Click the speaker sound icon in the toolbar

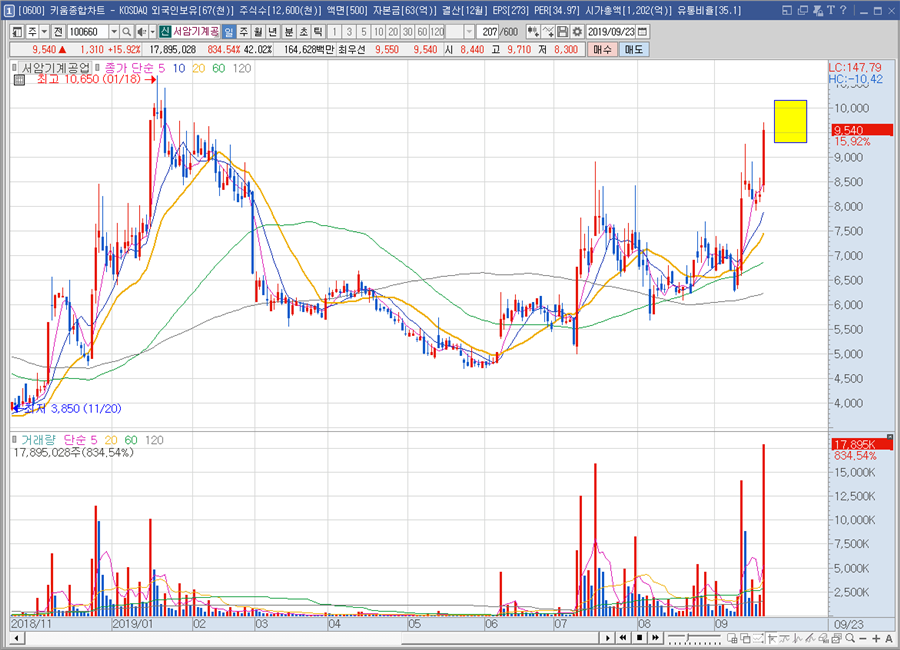tap(141, 32)
